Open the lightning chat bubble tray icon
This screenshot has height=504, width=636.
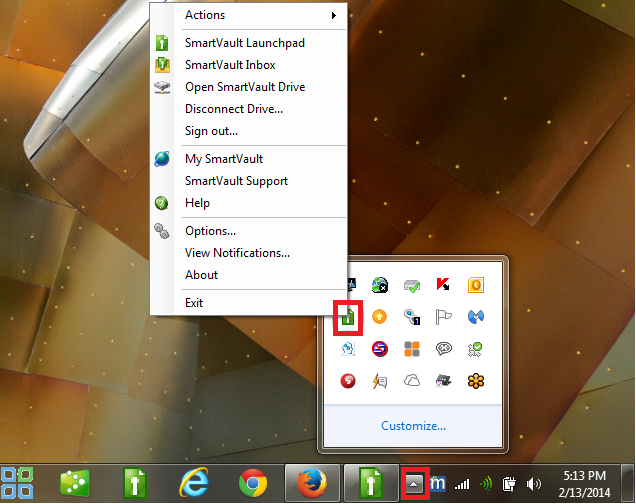tap(380, 381)
